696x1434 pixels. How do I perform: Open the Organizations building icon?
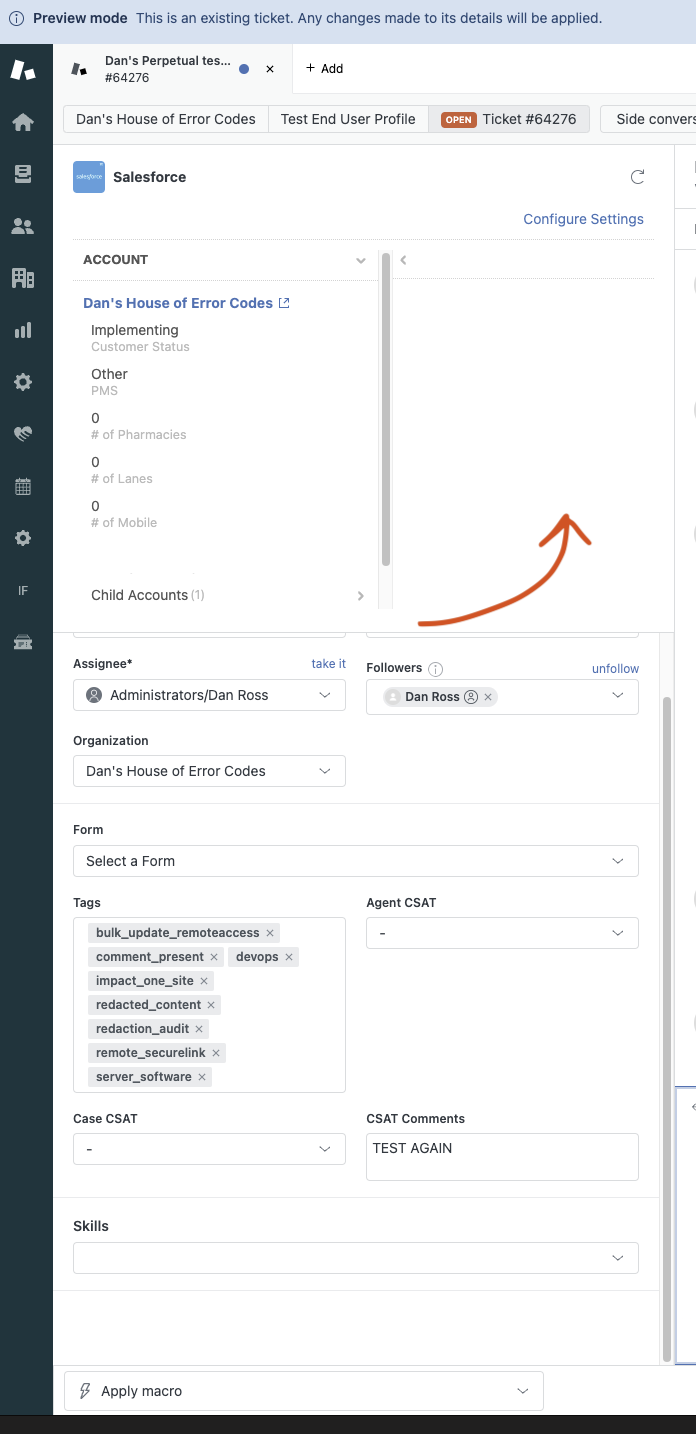coord(23,278)
